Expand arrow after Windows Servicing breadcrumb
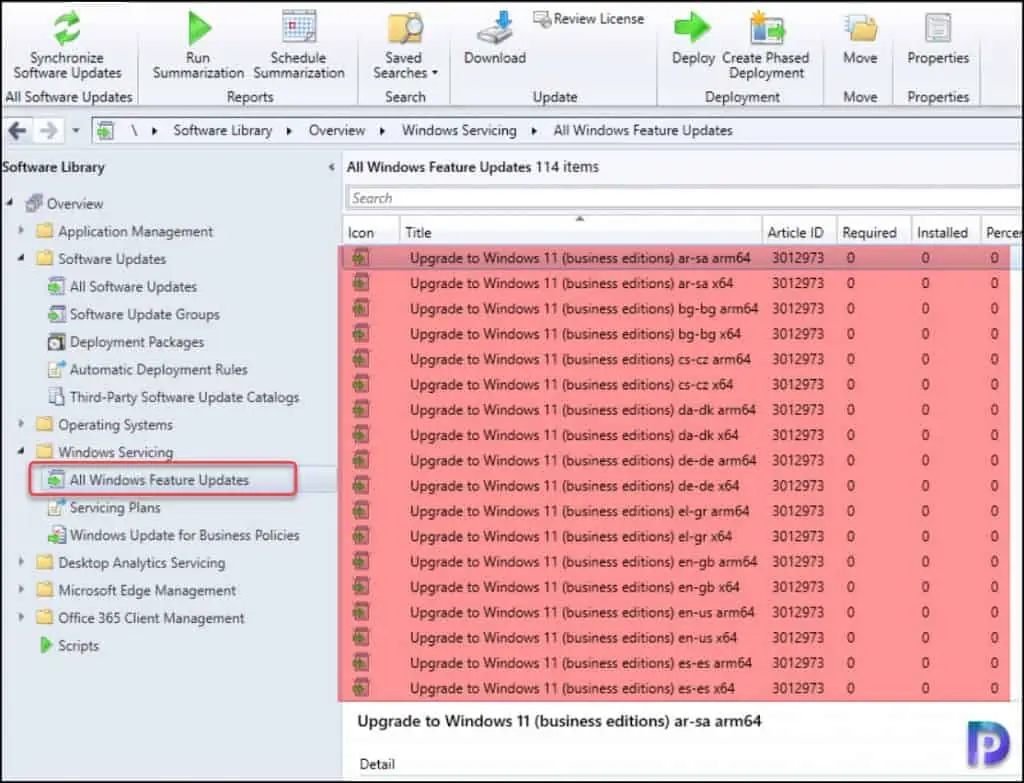 pos(534,131)
